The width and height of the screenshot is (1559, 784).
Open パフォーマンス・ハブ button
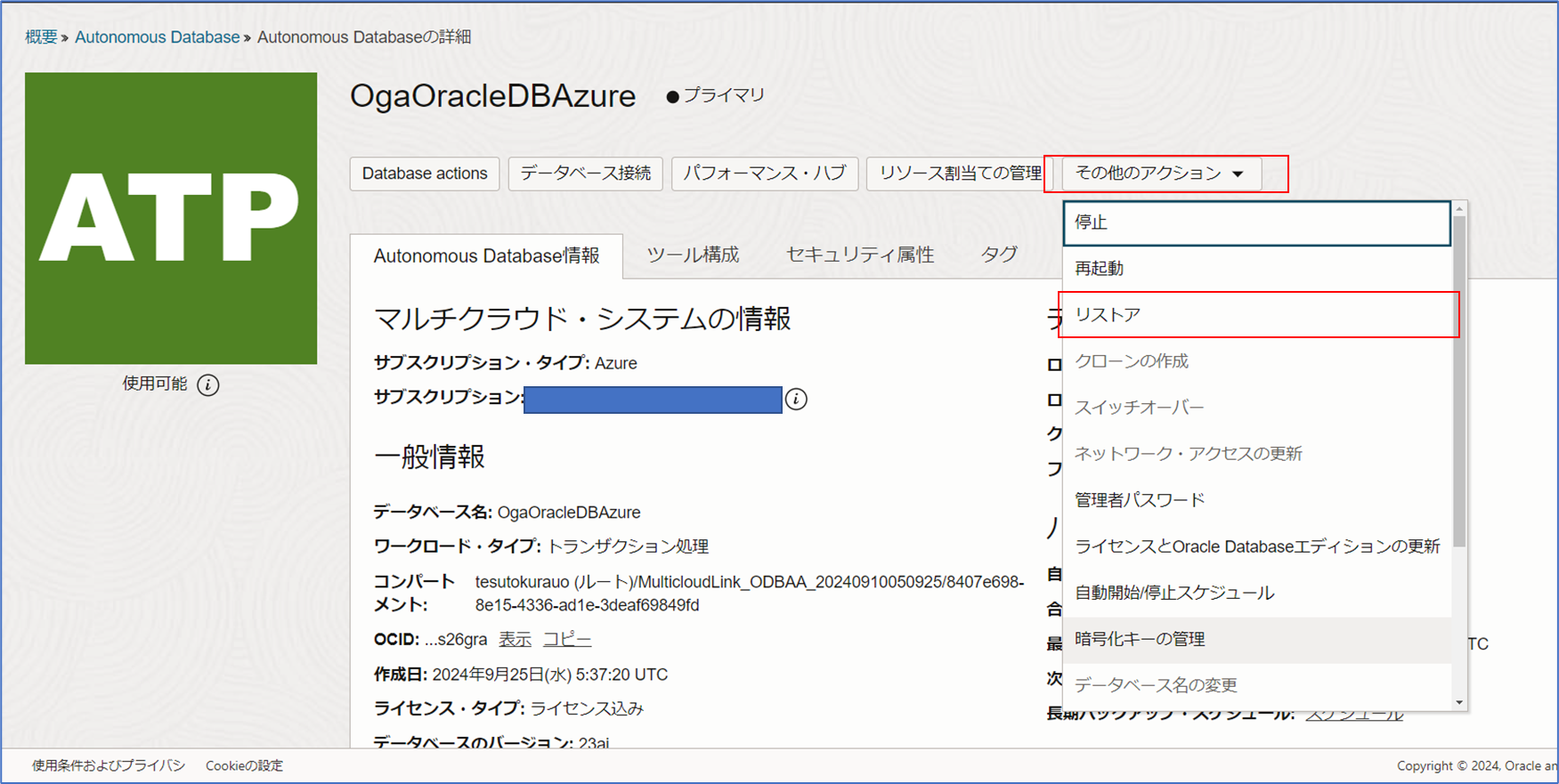765,174
